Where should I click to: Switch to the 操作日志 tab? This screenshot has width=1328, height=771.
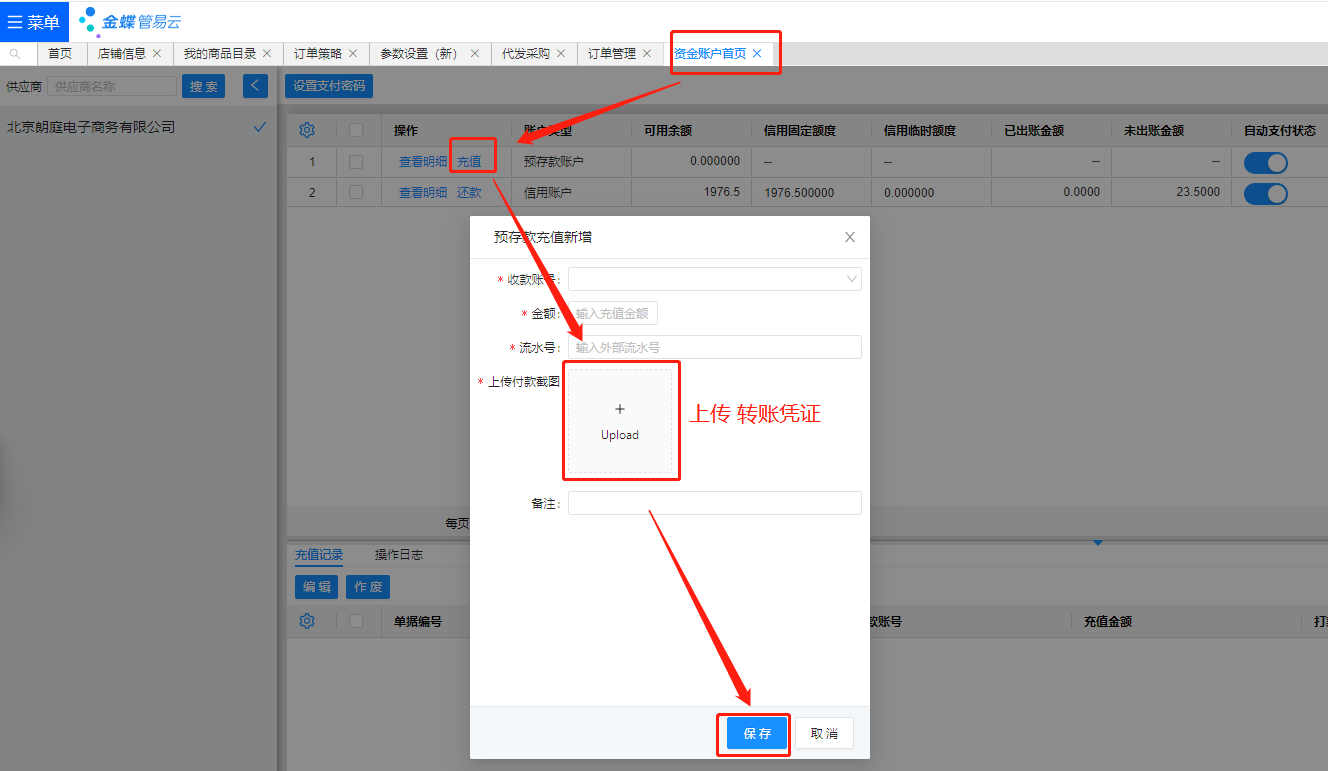398,555
